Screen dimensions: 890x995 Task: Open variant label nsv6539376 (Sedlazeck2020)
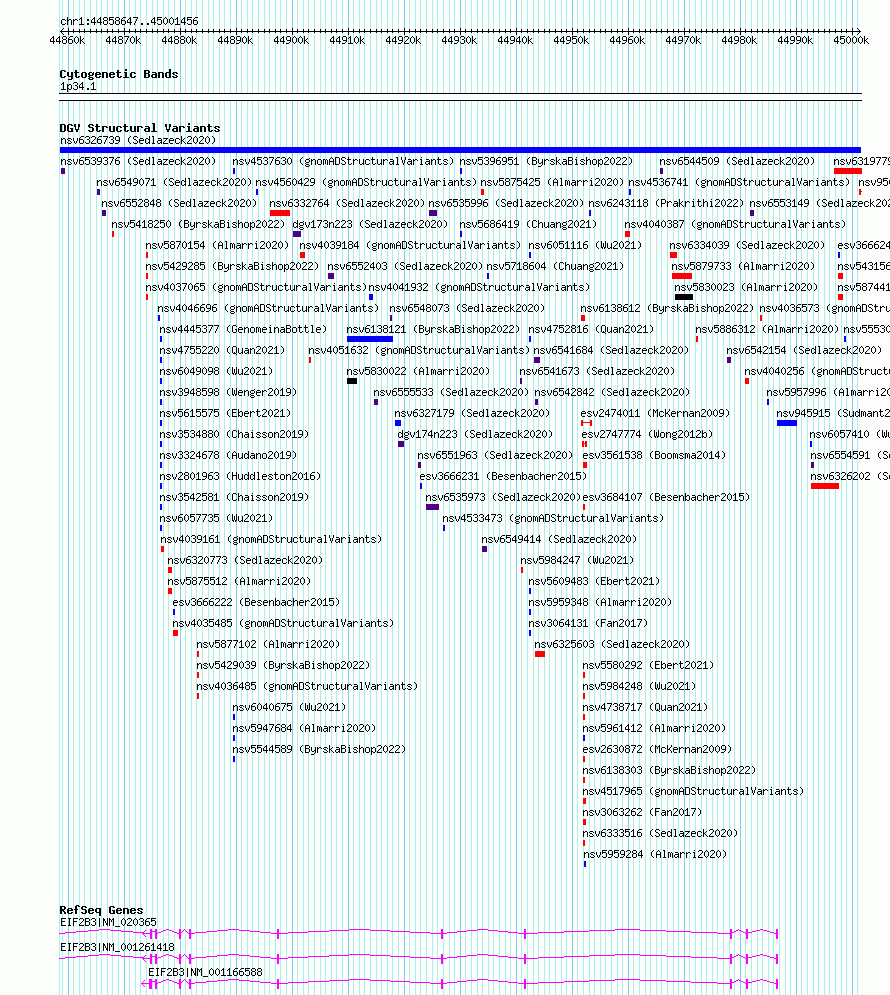(138, 161)
